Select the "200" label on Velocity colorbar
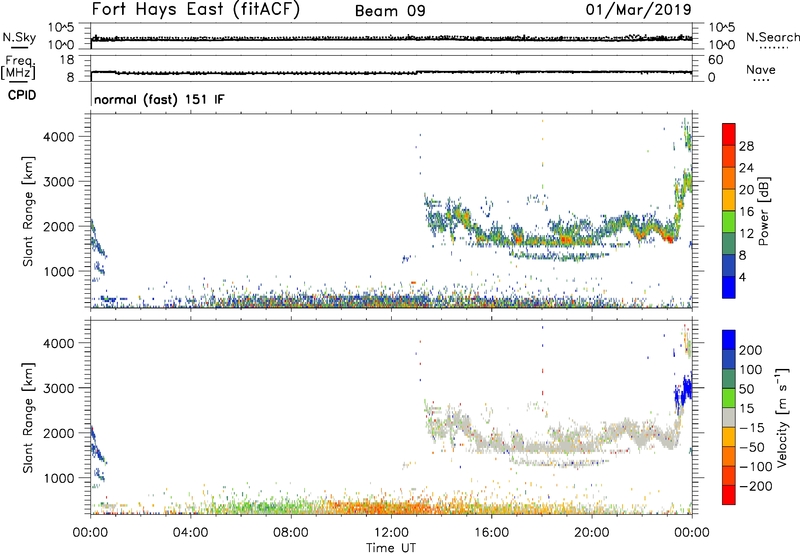The image size is (800, 554). tap(751, 350)
